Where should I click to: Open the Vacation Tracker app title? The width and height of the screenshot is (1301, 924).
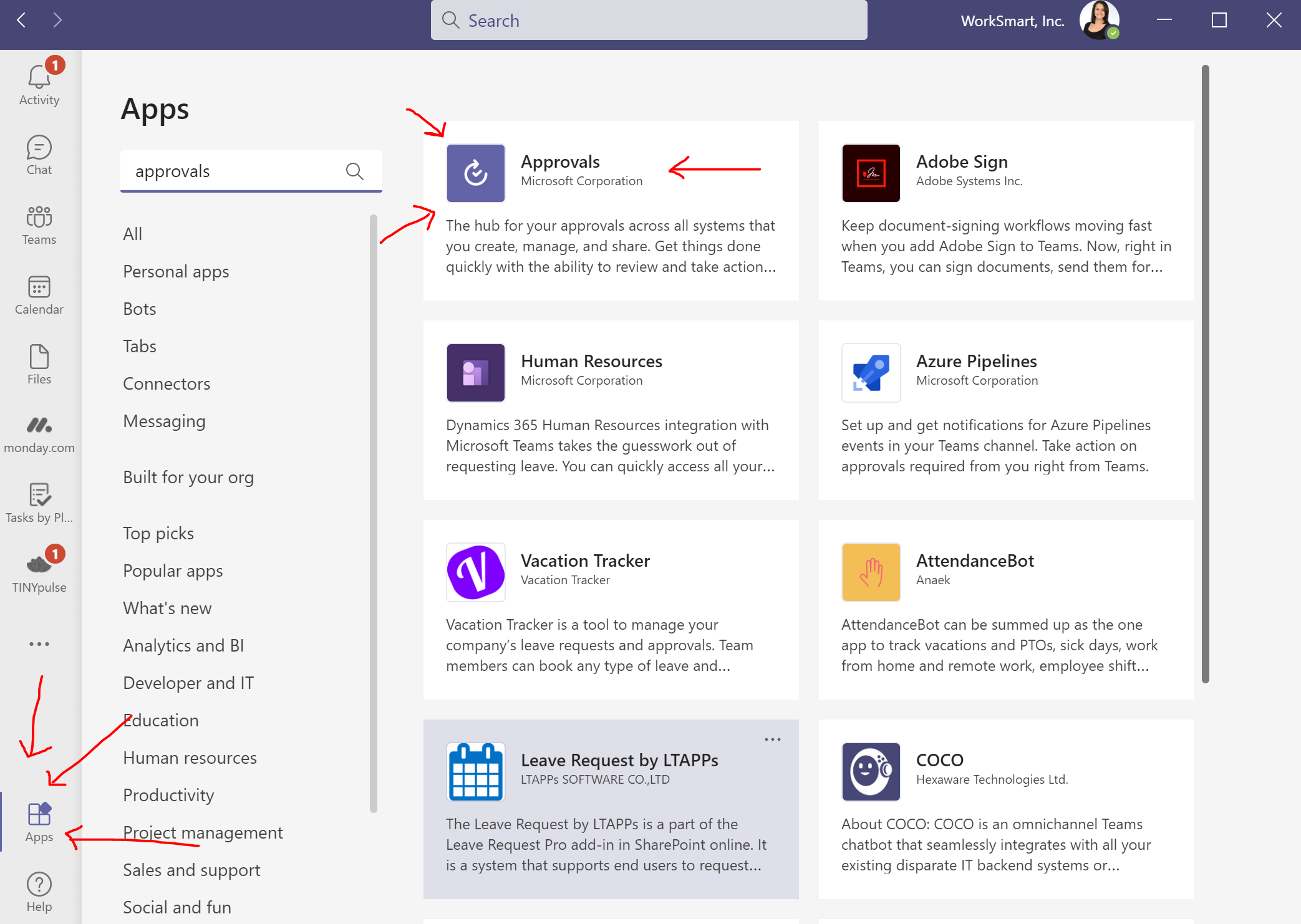[585, 561]
